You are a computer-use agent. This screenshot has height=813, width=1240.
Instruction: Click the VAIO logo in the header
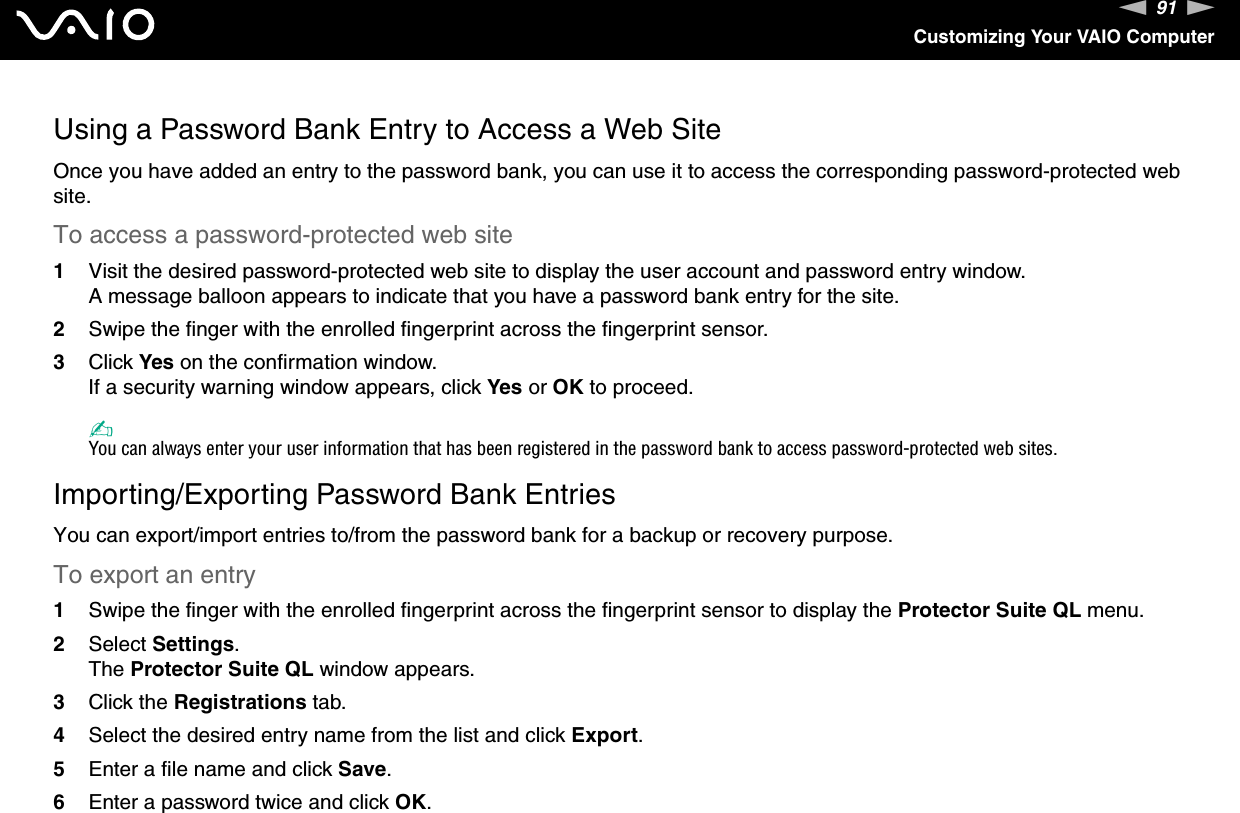[x=92, y=26]
